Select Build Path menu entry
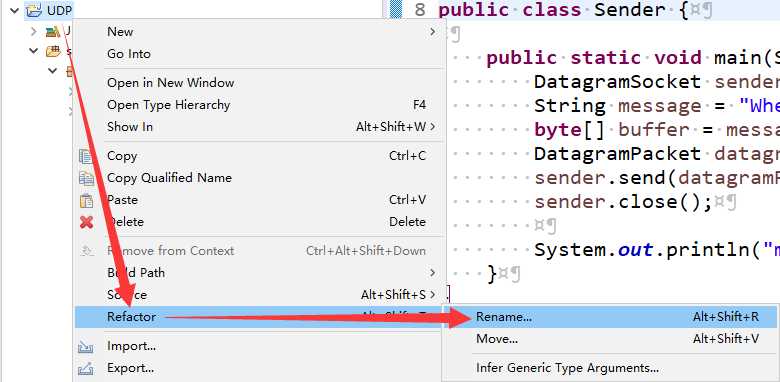780x382 pixels. (258, 273)
